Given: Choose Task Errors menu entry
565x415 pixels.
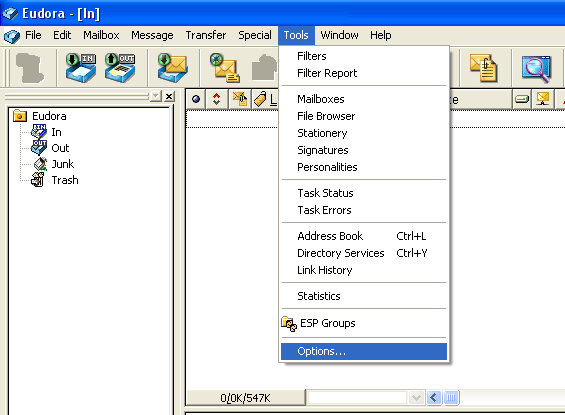Looking at the screenshot, I should pos(364,210).
